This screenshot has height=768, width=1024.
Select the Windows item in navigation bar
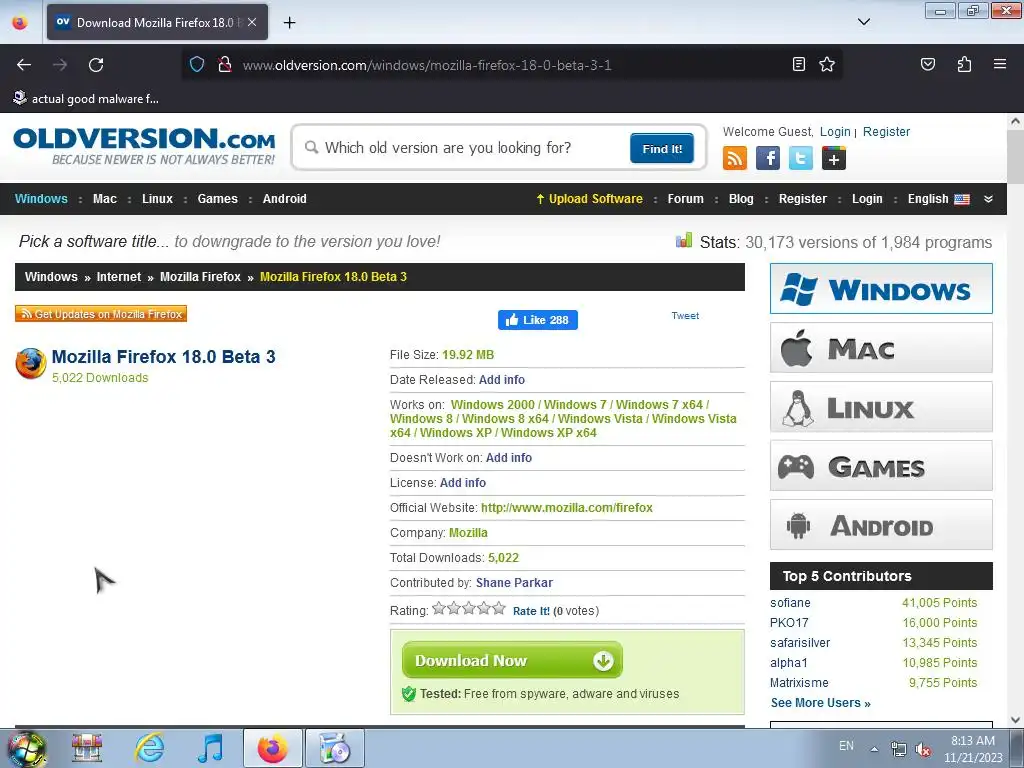(41, 199)
